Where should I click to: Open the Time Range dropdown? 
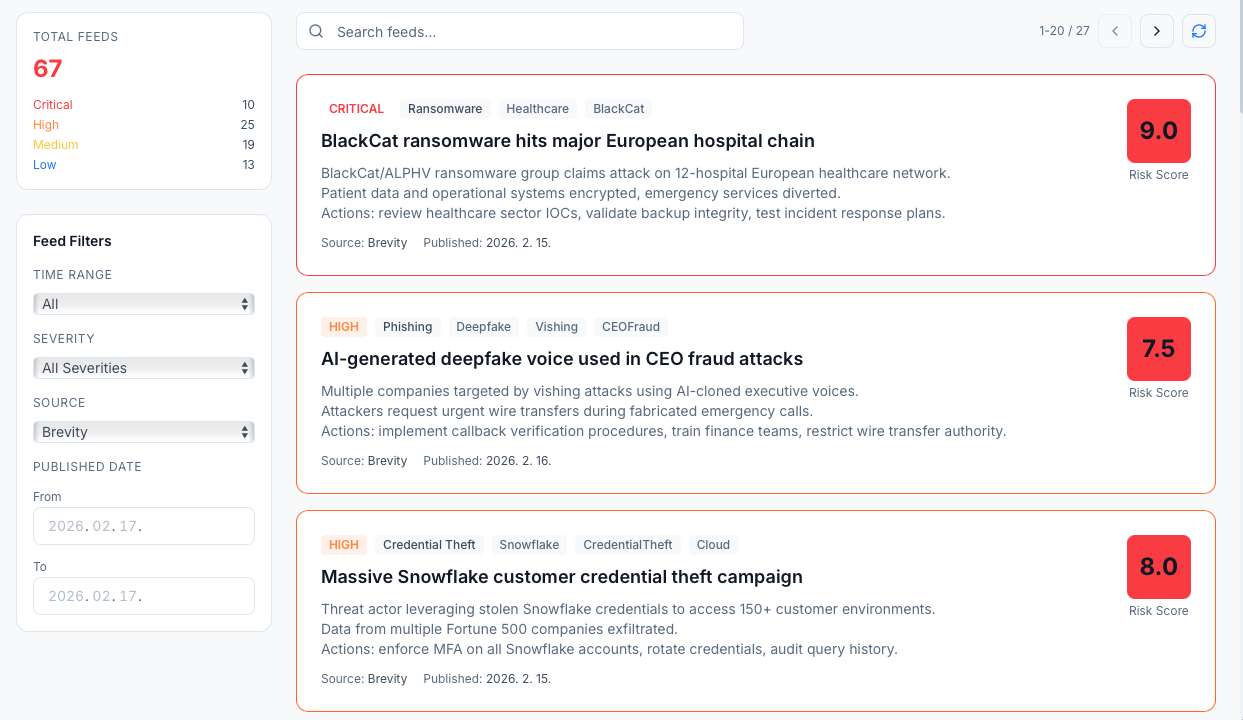(143, 303)
